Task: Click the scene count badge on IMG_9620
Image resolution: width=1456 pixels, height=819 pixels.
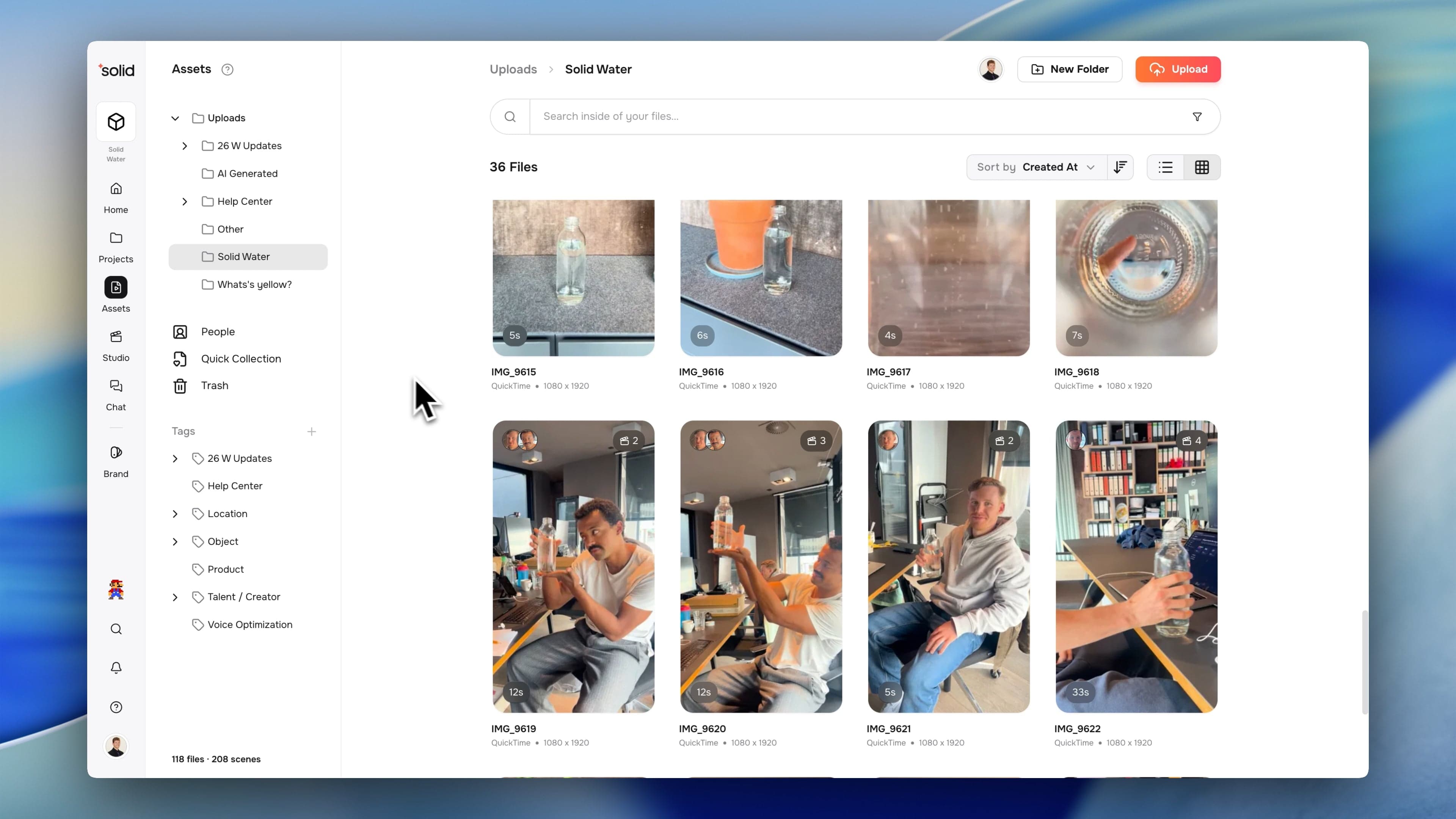Action: point(817,440)
